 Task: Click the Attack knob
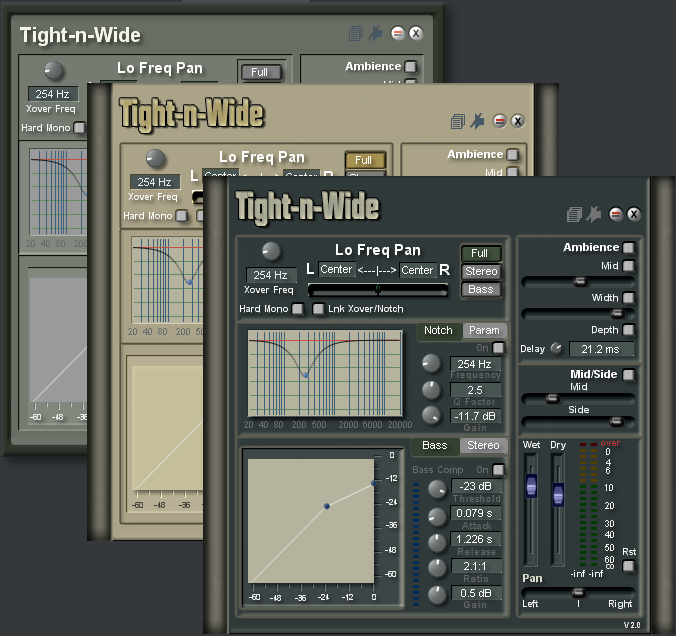[x=437, y=517]
